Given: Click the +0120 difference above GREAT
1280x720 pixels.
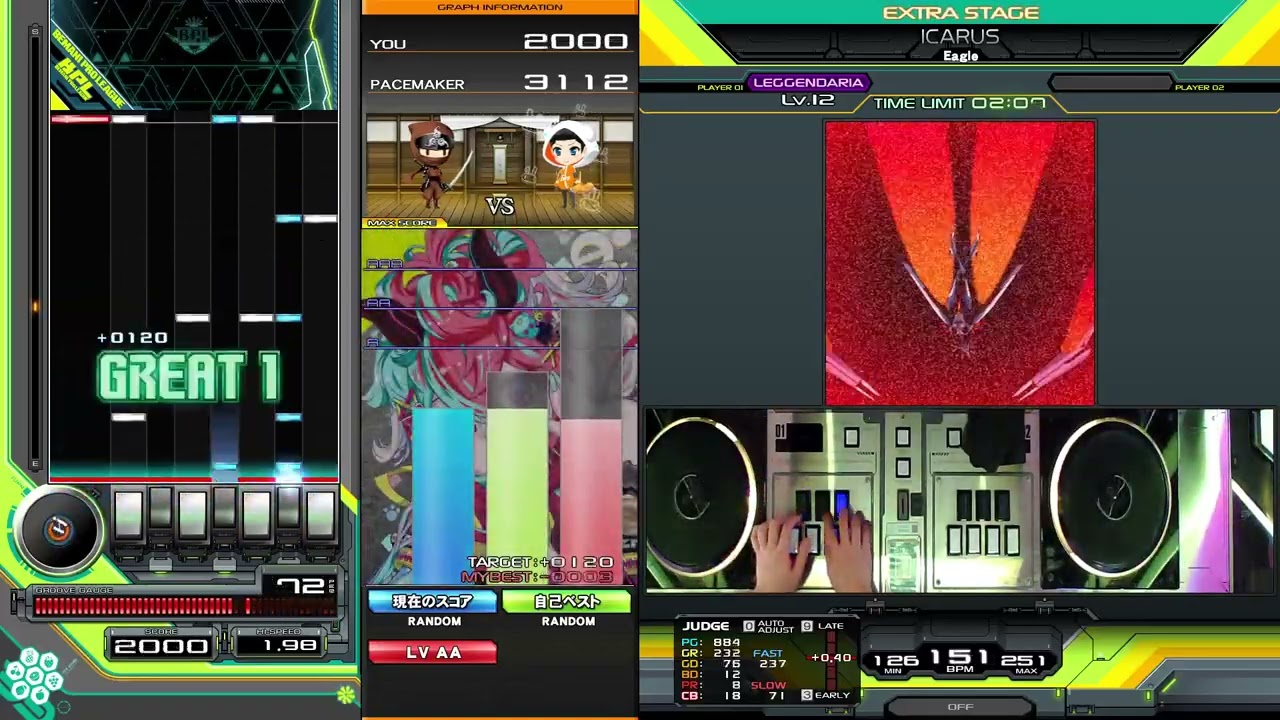Looking at the screenshot, I should 132,338.
